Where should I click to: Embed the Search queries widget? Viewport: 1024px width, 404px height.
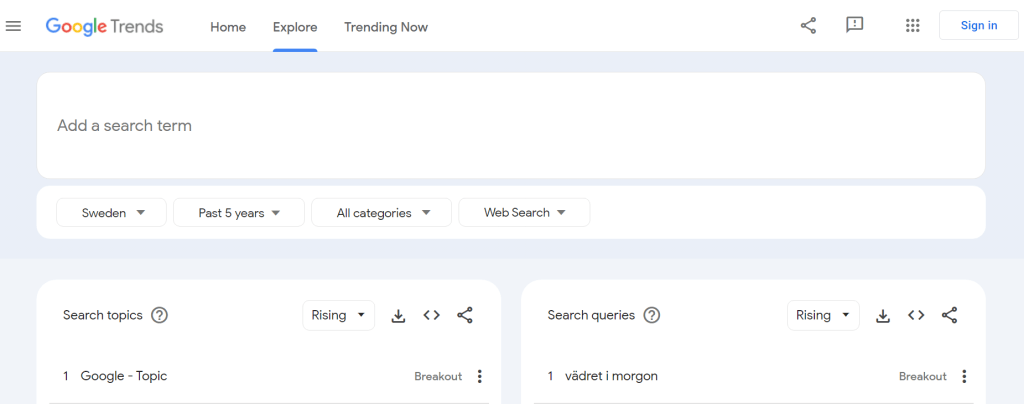(x=916, y=315)
